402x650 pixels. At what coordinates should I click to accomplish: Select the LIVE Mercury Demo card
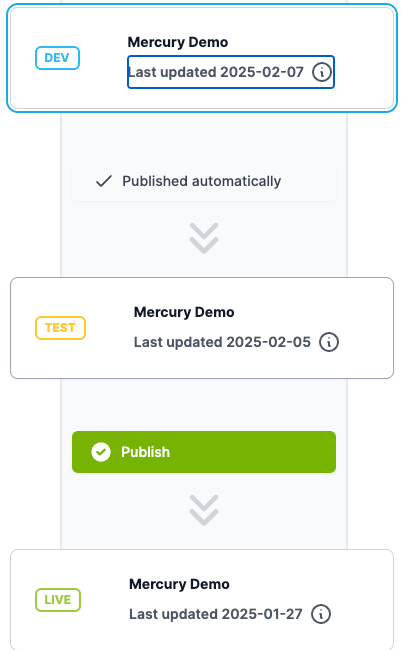point(202,599)
